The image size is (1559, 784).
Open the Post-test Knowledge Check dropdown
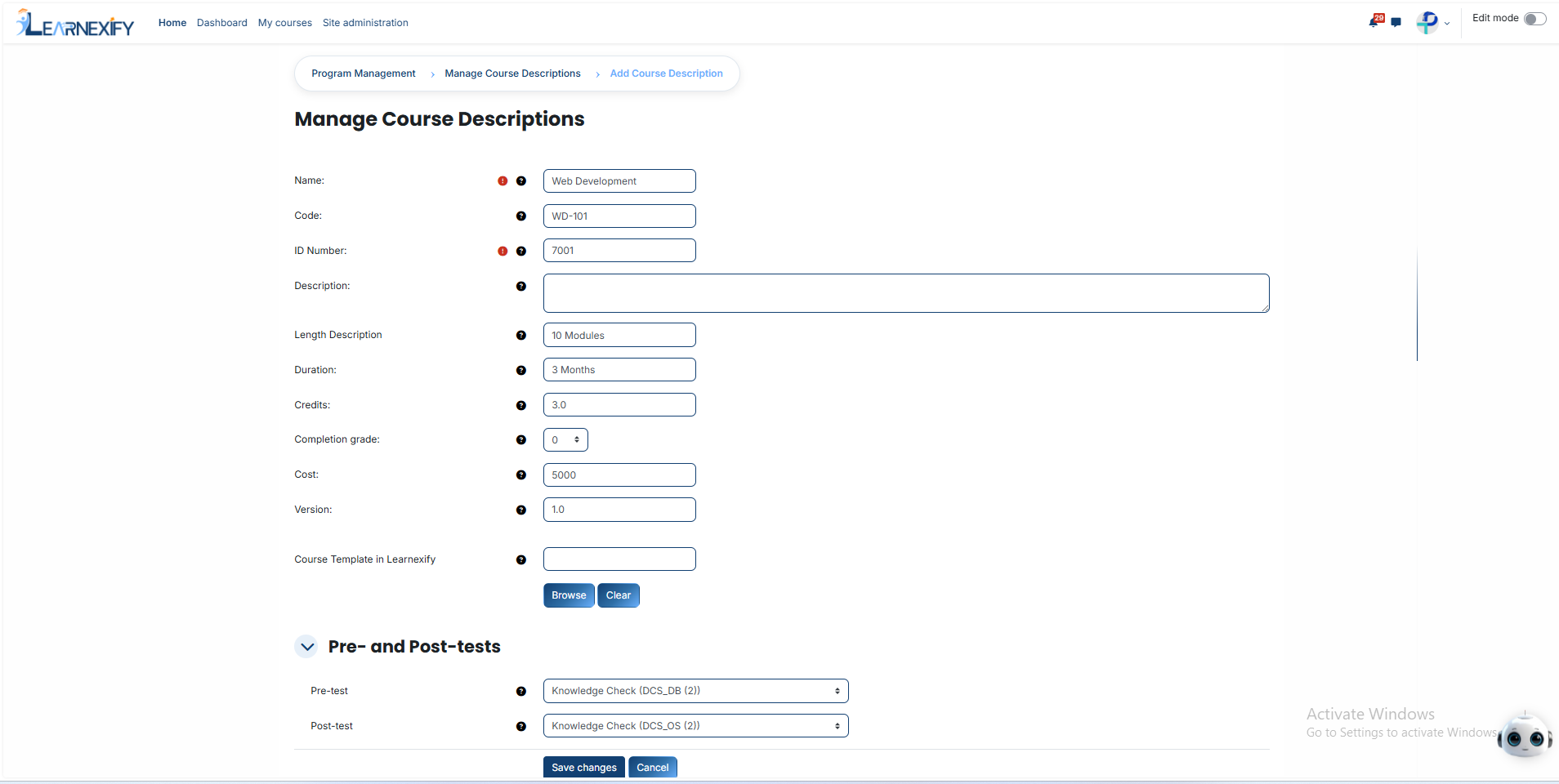[x=695, y=726]
